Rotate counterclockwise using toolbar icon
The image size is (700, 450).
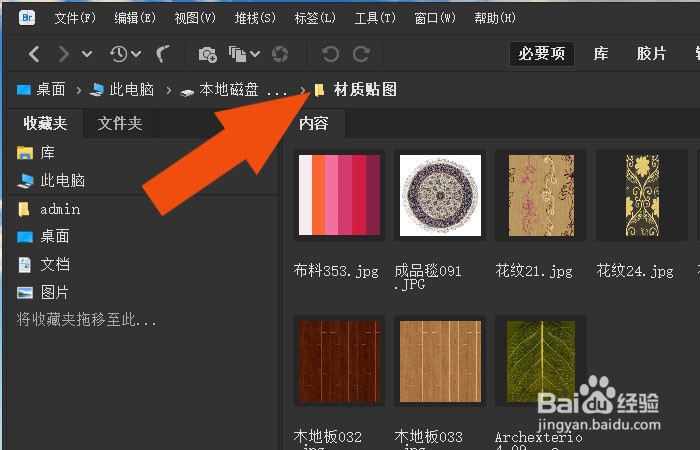pos(330,54)
